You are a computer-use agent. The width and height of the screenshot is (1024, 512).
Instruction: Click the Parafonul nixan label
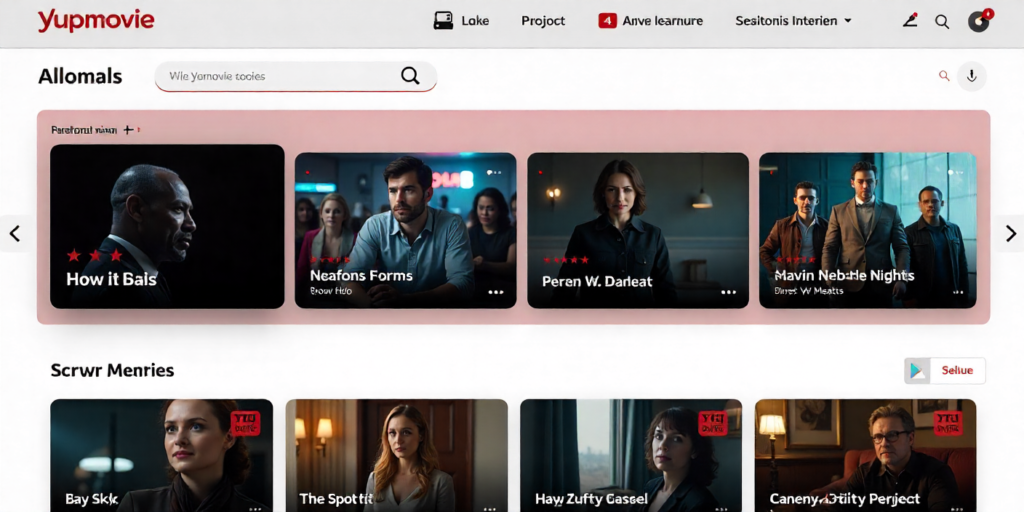84,130
